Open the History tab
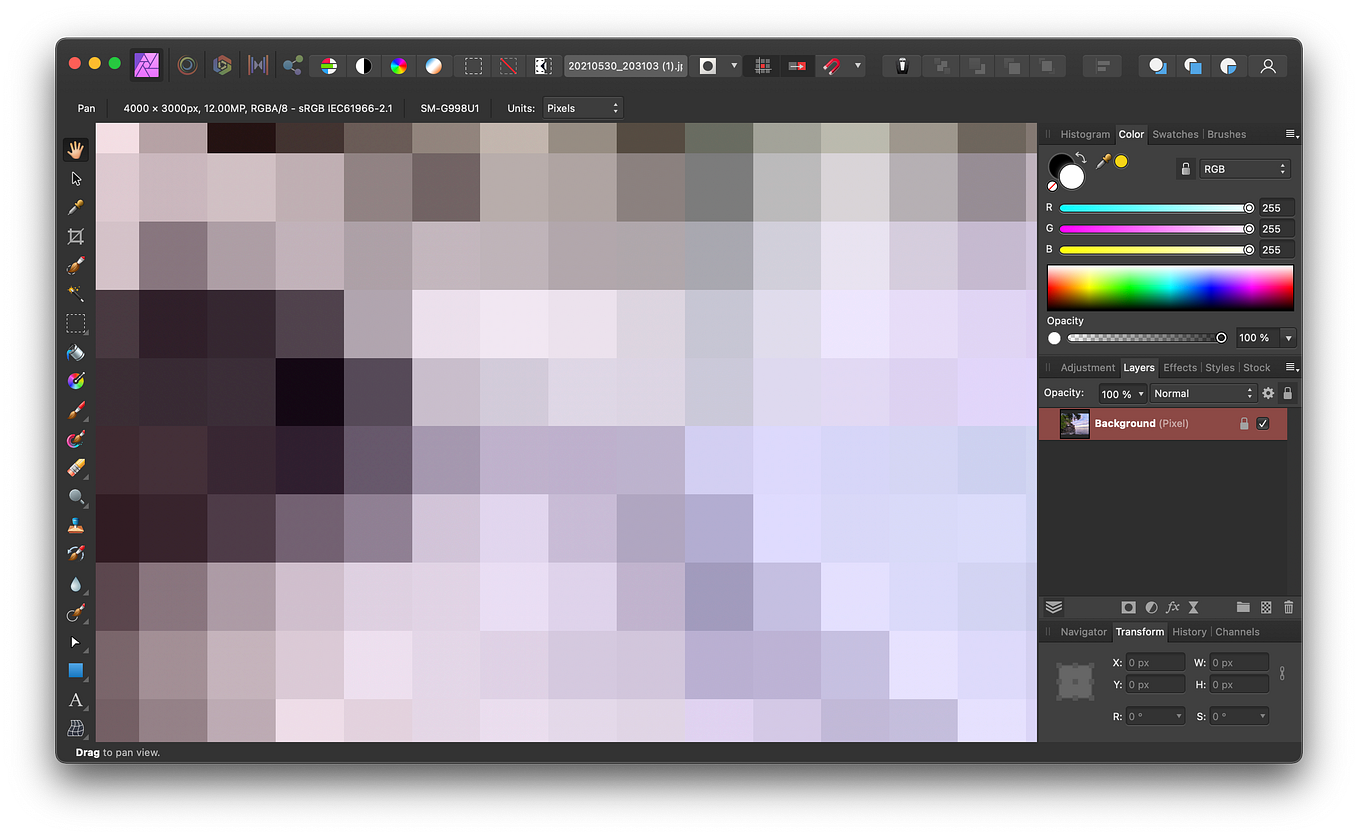The height and width of the screenshot is (837, 1358). [x=1189, y=632]
